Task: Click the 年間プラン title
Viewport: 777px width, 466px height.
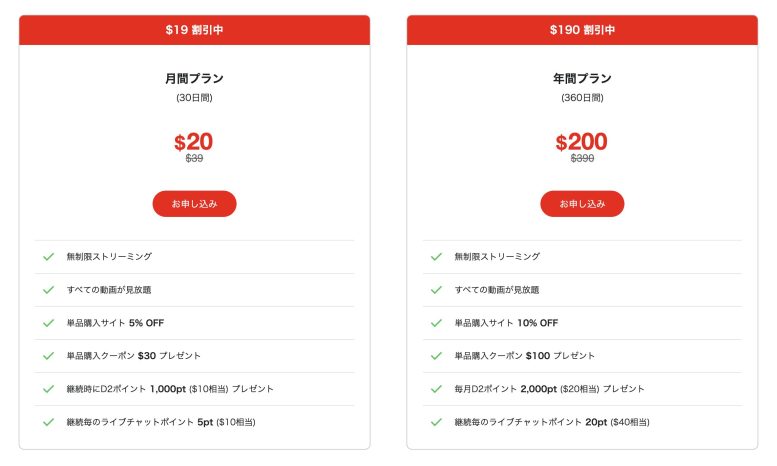Action: click(x=582, y=79)
